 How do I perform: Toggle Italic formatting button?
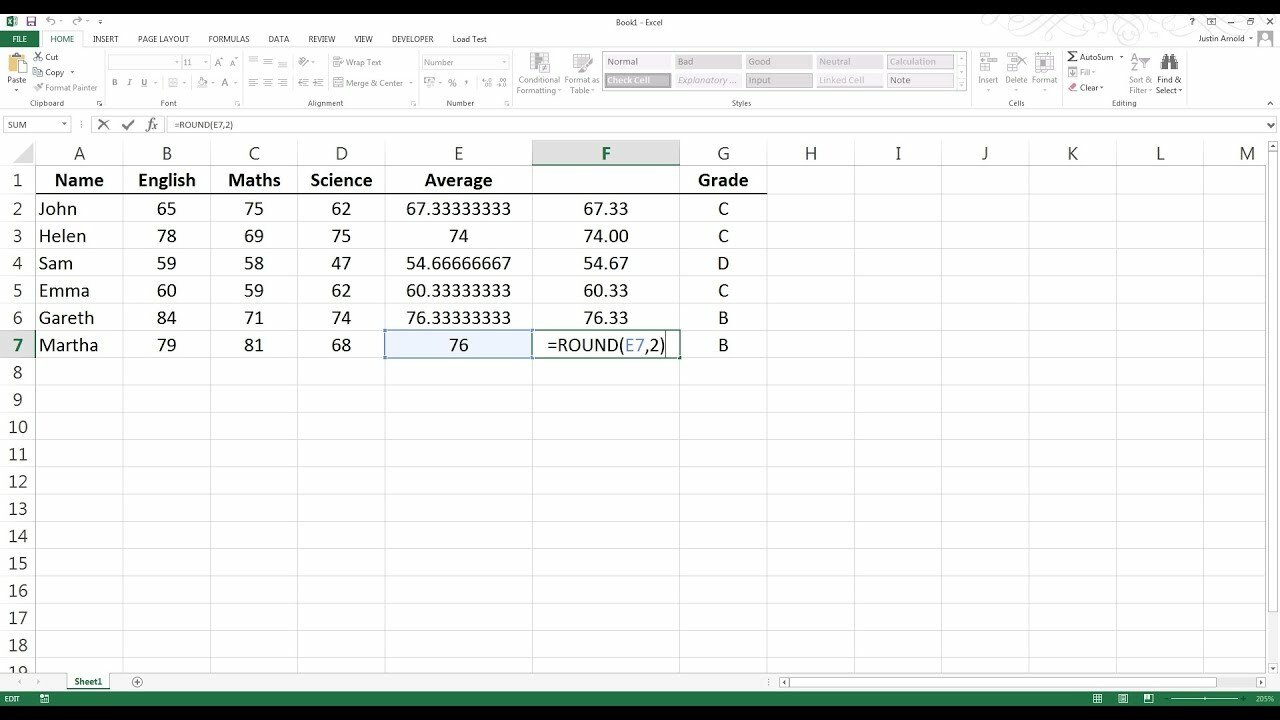pyautogui.click(x=130, y=83)
